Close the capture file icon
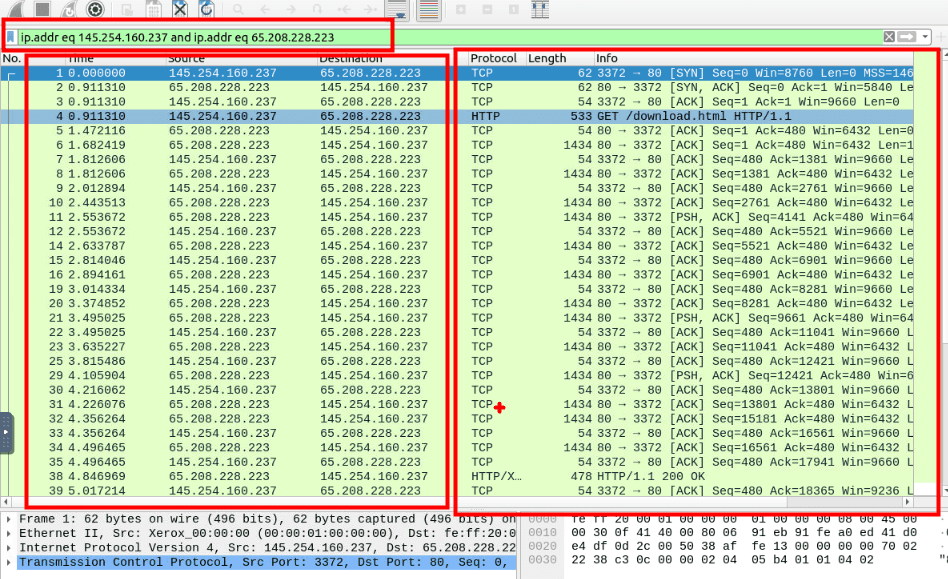 [x=179, y=9]
